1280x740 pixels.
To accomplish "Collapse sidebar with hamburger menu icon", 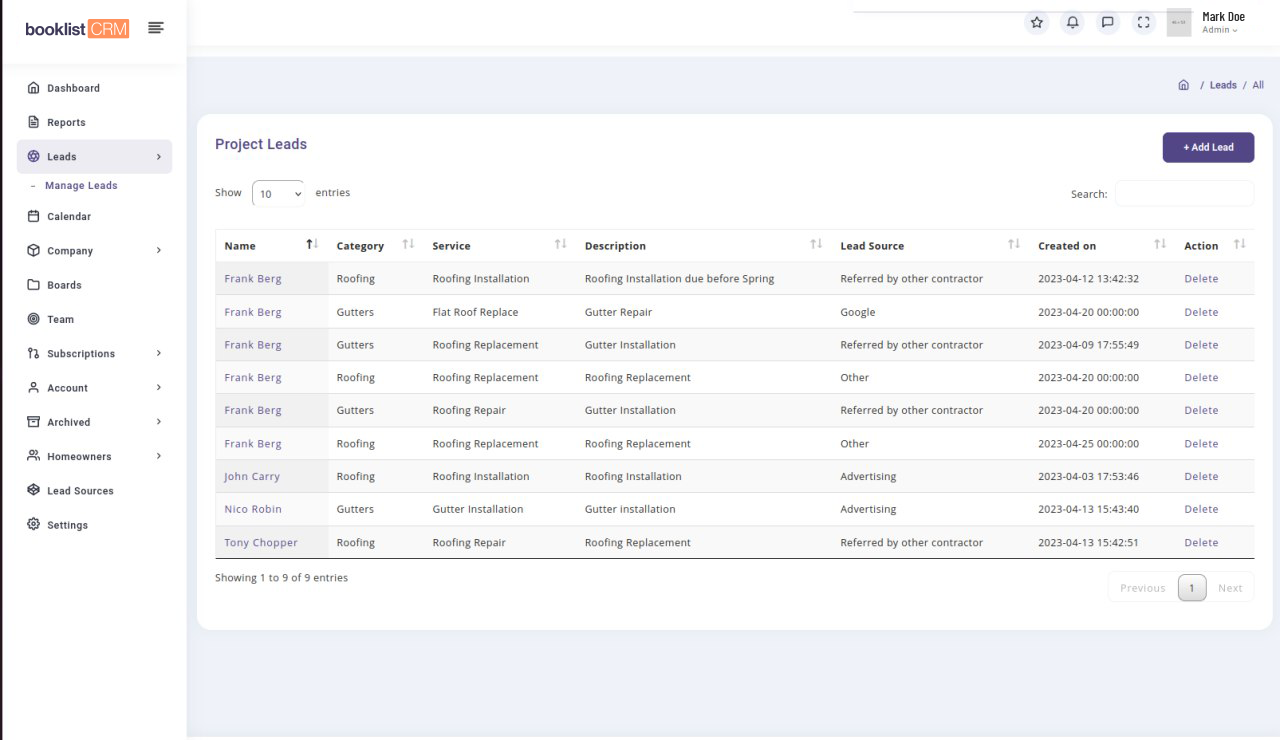I will tap(155, 28).
